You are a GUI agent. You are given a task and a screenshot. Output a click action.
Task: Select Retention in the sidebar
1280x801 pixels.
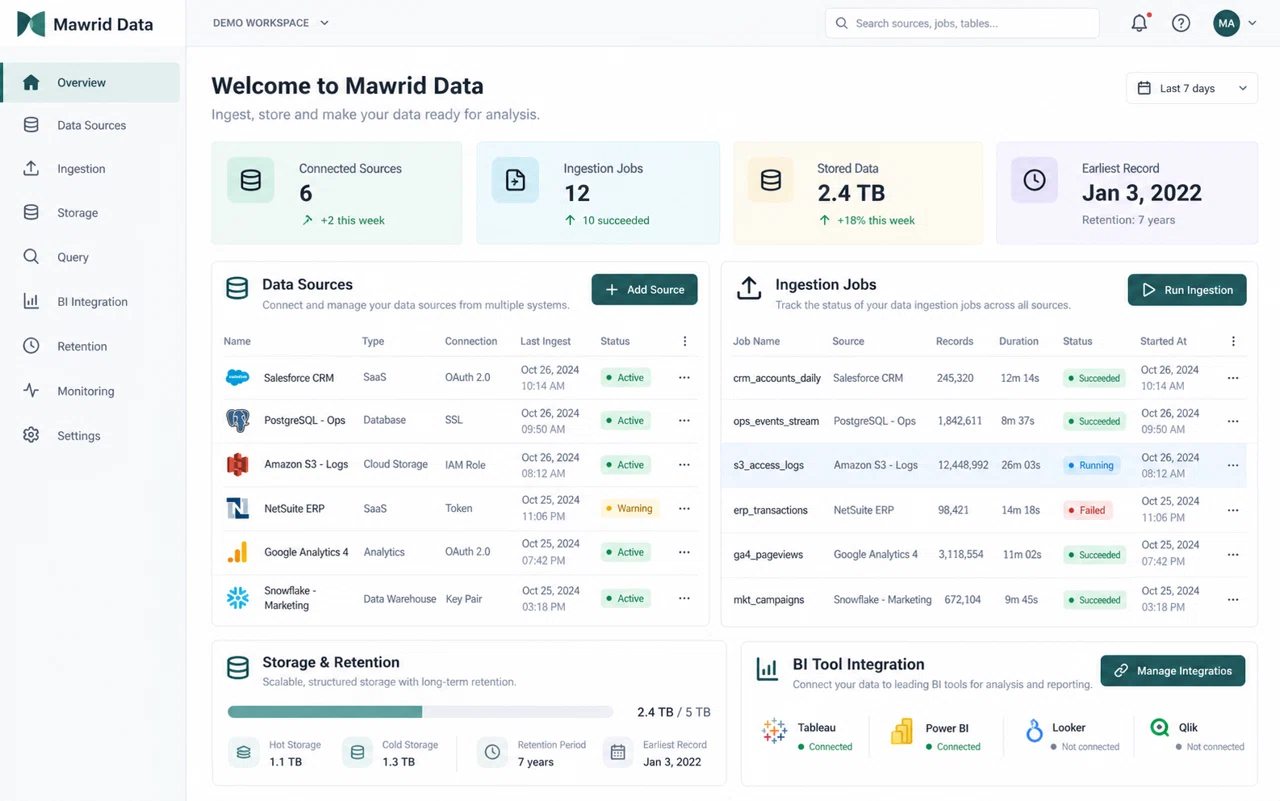coord(91,346)
